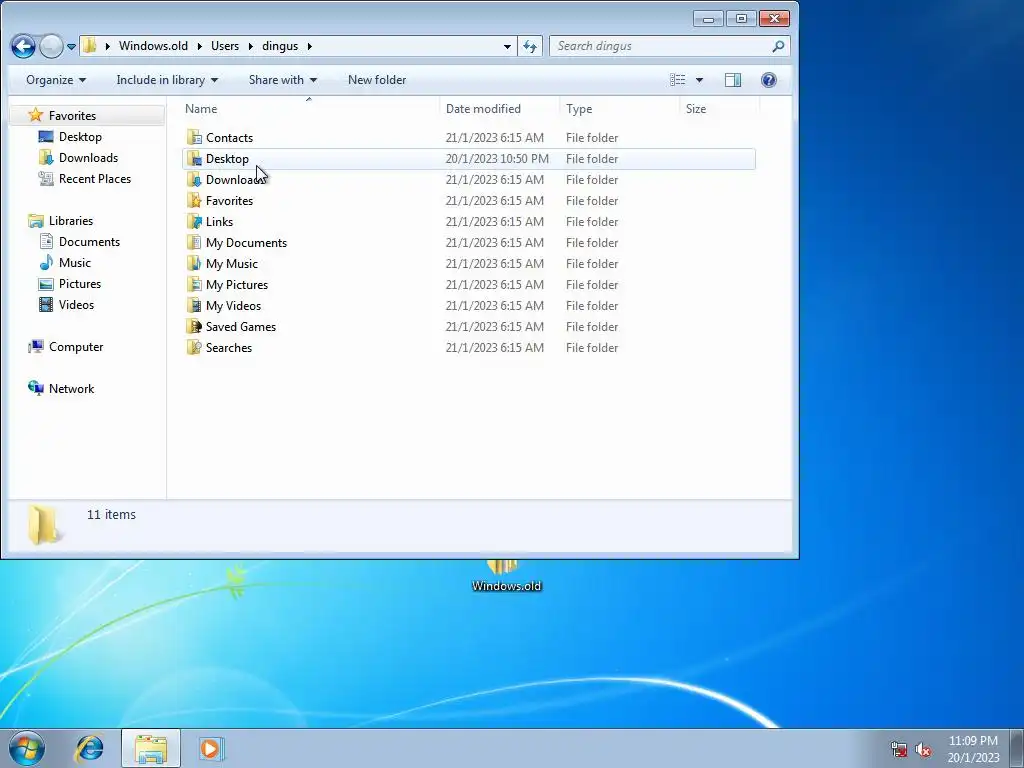Select the My Documents folder icon

click(x=194, y=242)
